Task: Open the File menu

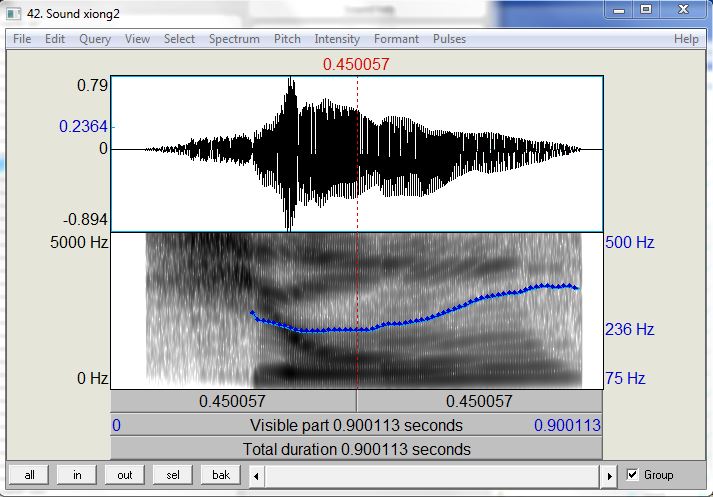Action: 22,39
